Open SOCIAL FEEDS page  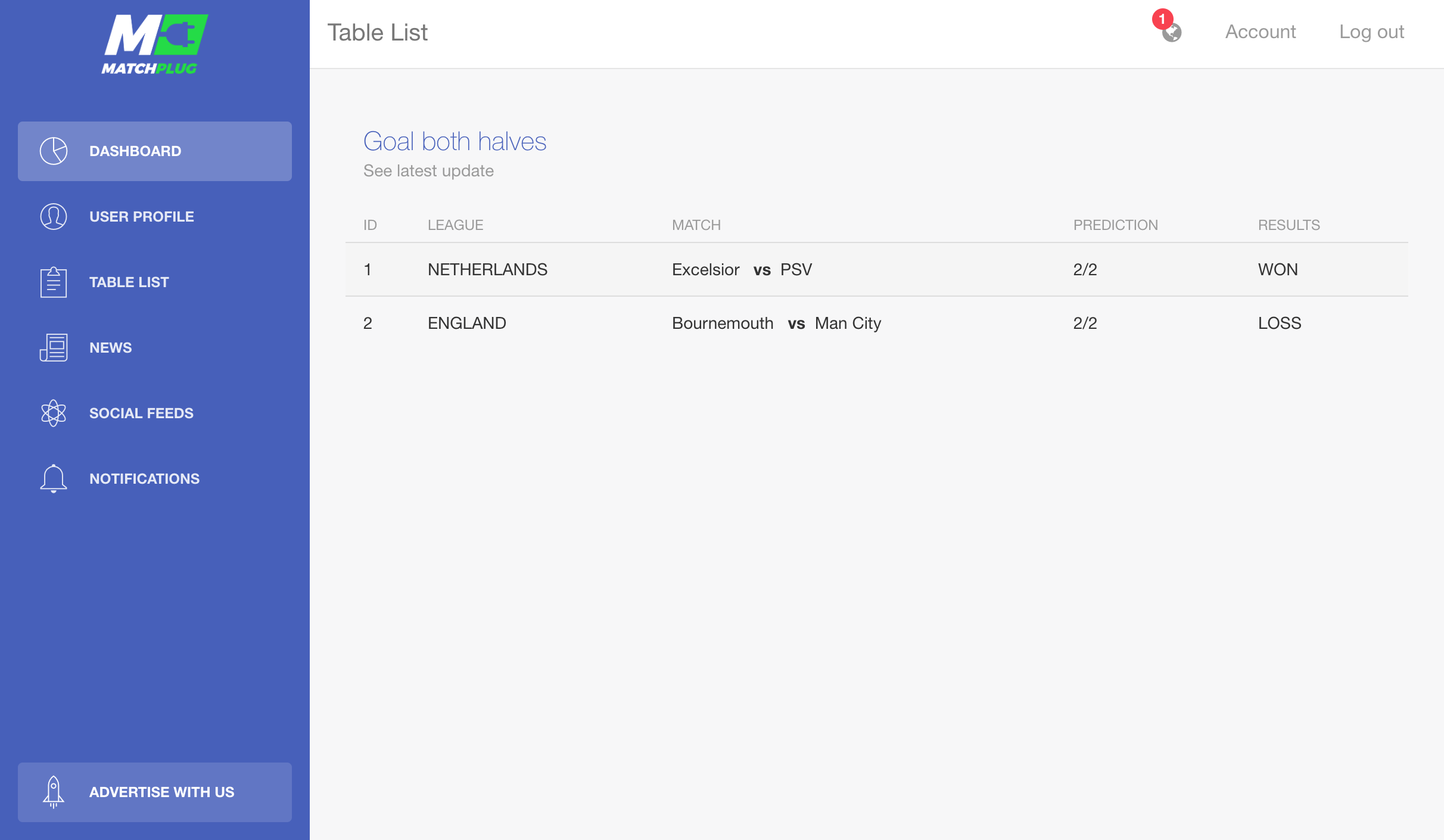pos(155,413)
